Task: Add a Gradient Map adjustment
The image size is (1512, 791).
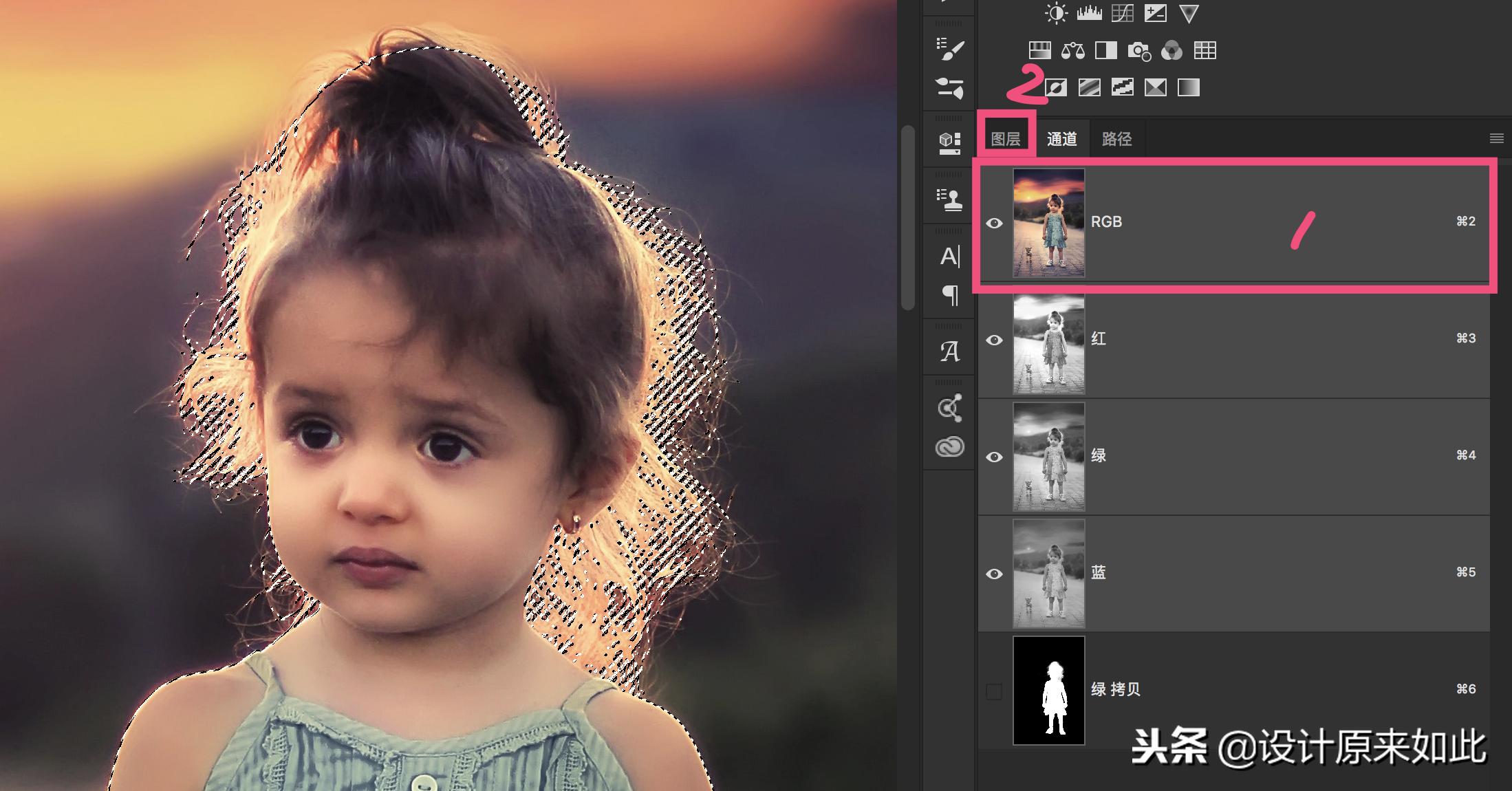Action: tap(1188, 87)
